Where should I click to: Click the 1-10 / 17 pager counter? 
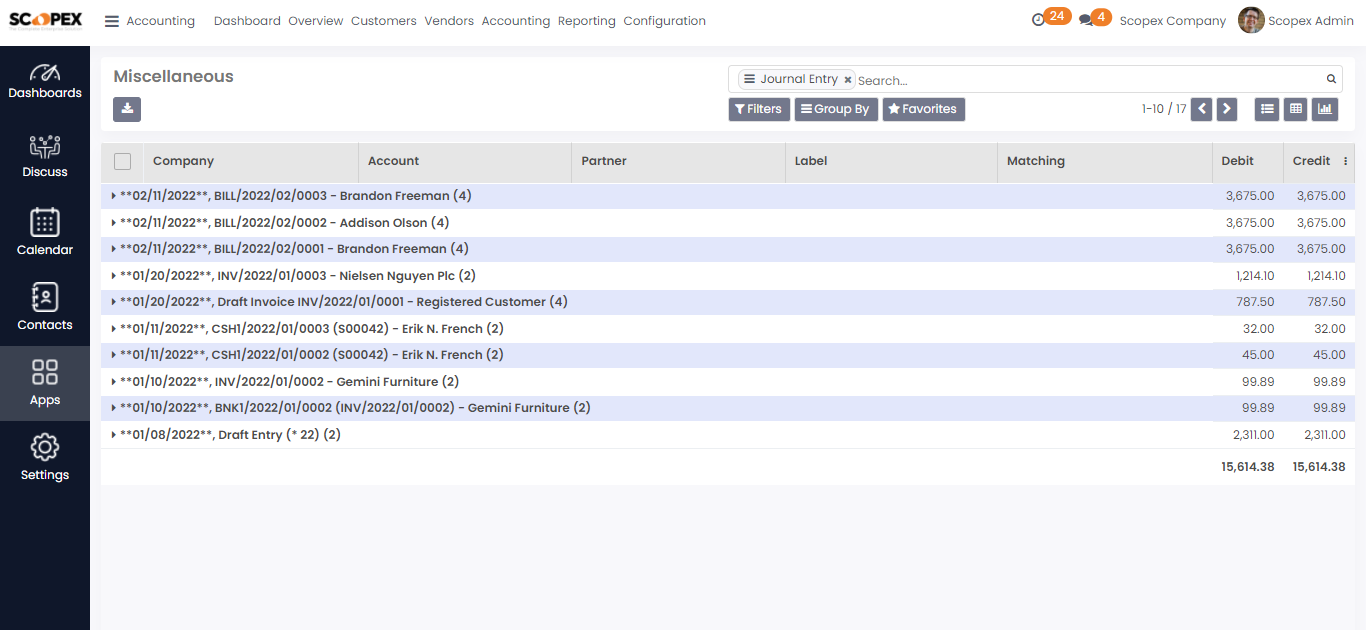tap(1164, 109)
